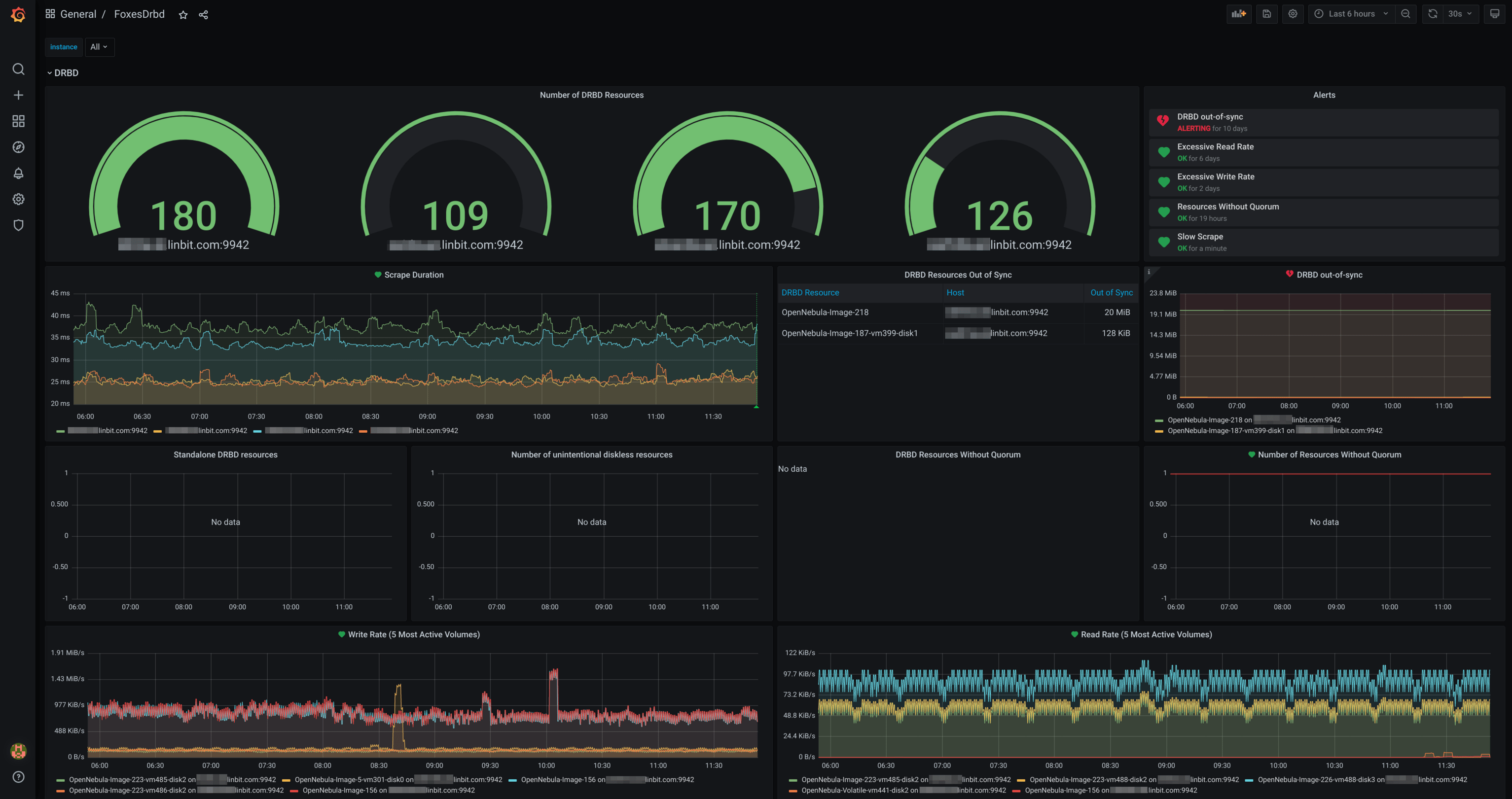This screenshot has width=1512, height=799.
Task: Open Alerting bell icon in sidebar
Action: point(18,173)
